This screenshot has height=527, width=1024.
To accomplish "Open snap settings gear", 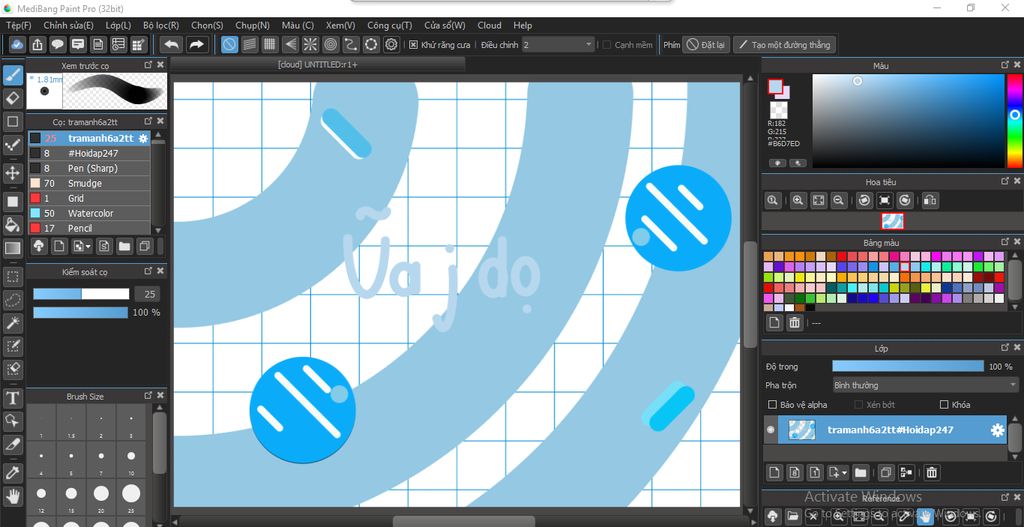I will (x=391, y=44).
